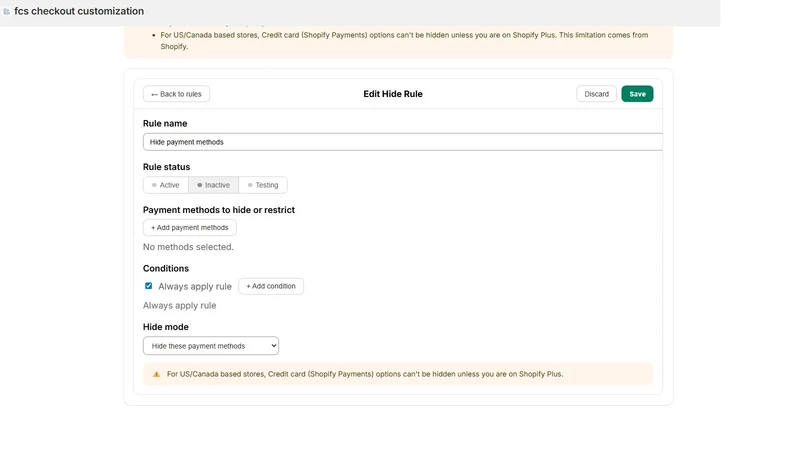800x450 pixels.
Task: Edit the Rule name input field
Action: tap(403, 142)
